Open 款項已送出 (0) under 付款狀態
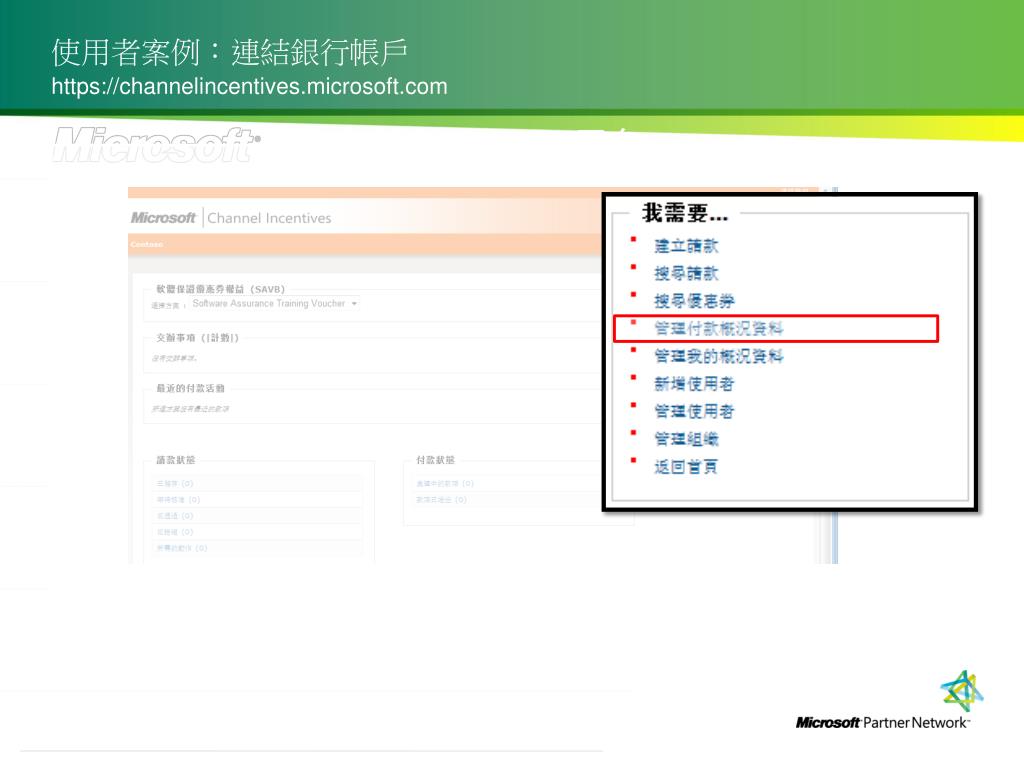The height and width of the screenshot is (768, 1024). point(441,500)
